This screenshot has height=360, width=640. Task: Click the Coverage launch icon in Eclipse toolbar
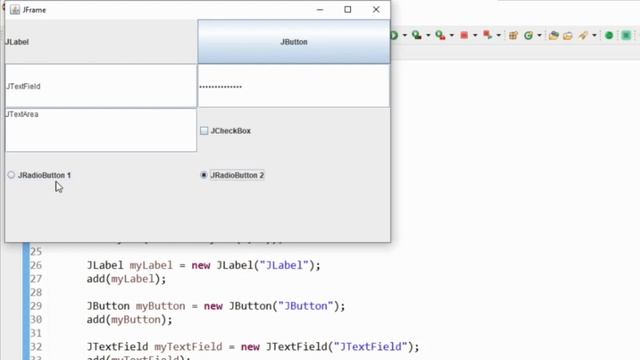[x=417, y=36]
